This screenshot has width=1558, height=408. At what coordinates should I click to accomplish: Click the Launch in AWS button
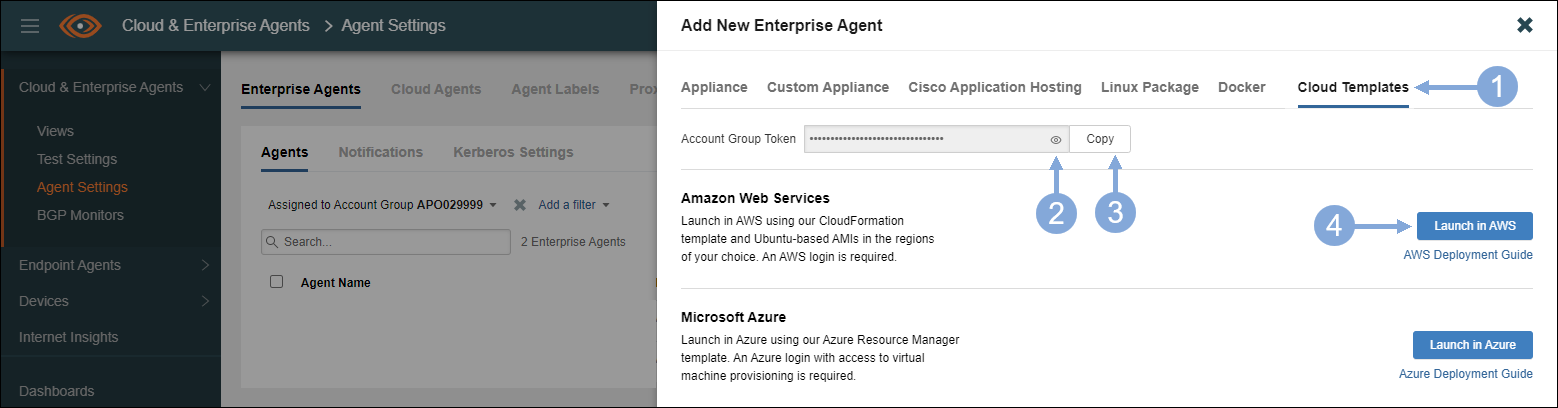[1475, 226]
